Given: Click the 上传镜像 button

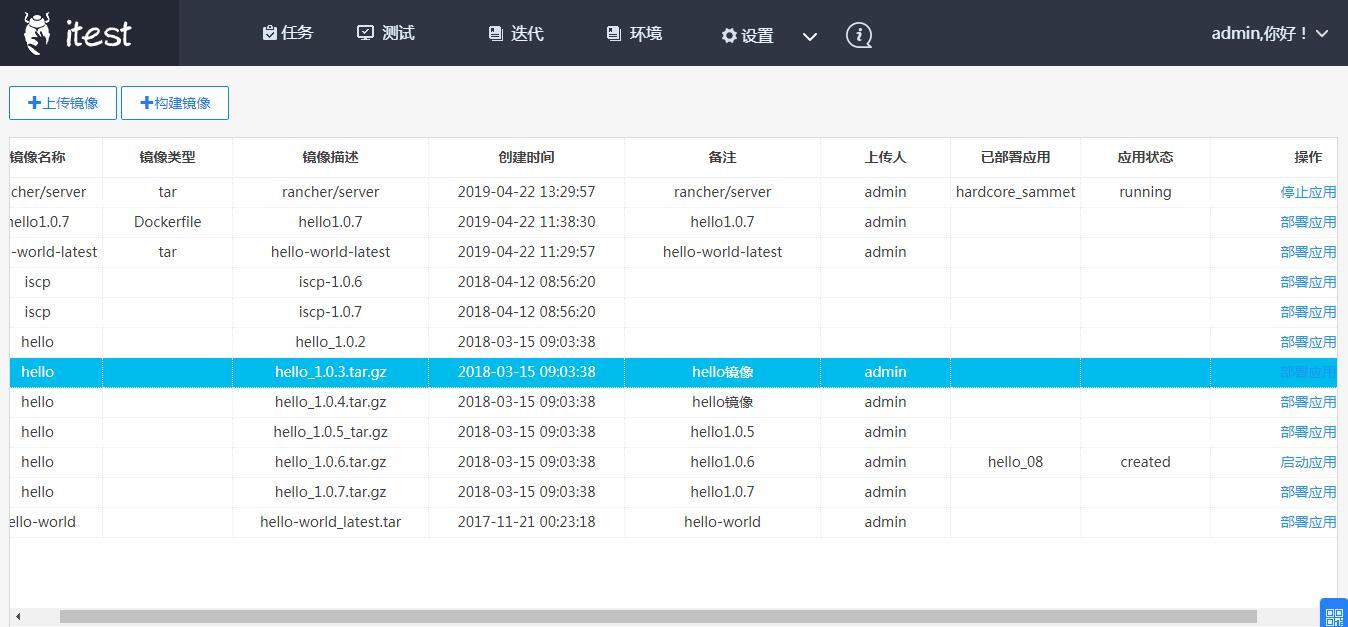Looking at the screenshot, I should pos(62,102).
